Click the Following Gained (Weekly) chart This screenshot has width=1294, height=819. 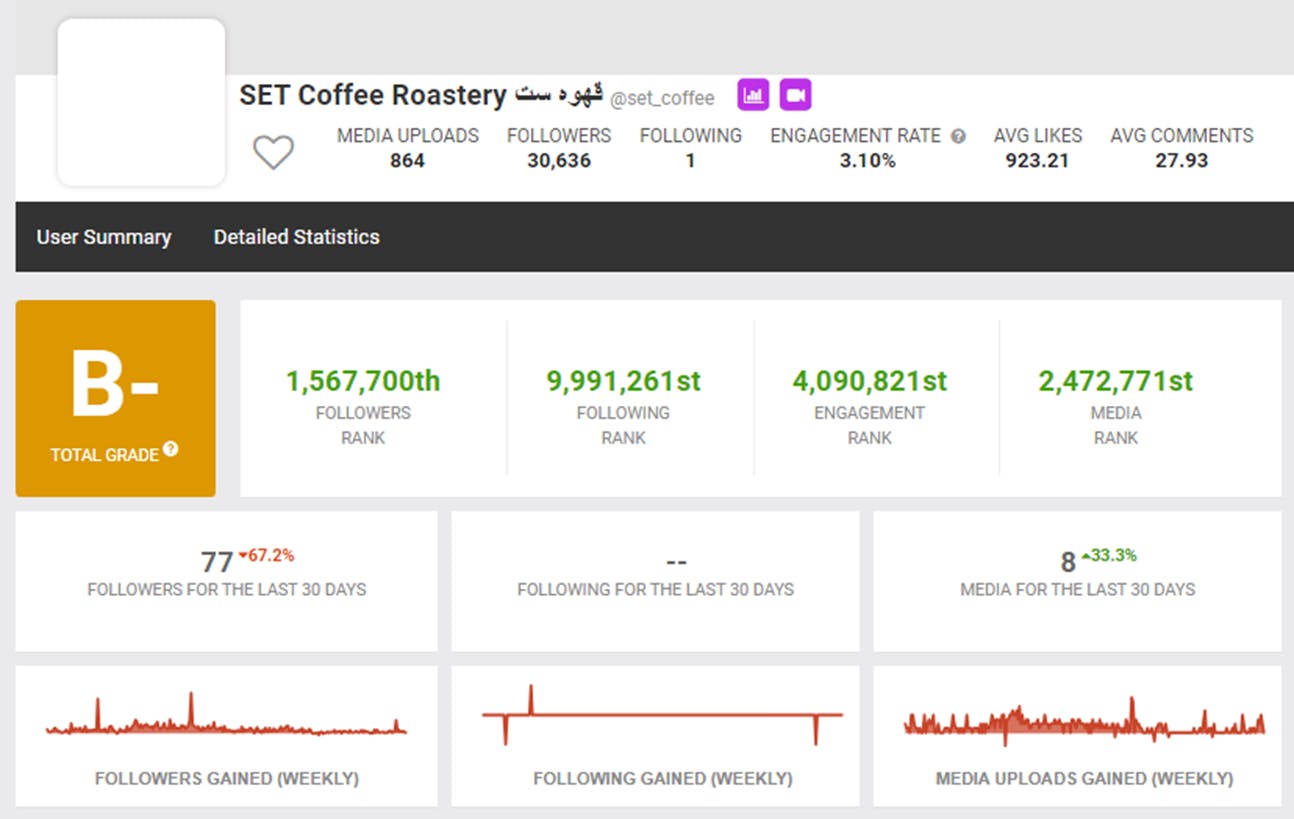click(x=662, y=715)
